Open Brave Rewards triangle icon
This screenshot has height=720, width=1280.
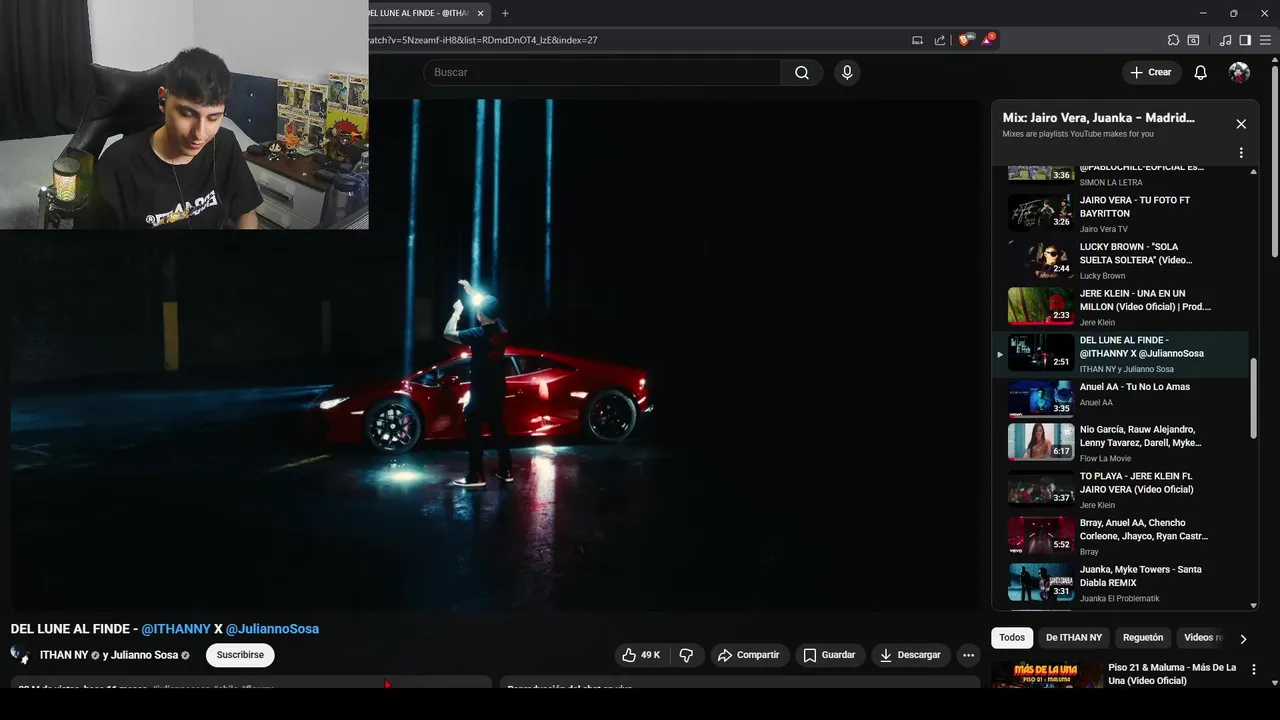coord(989,40)
